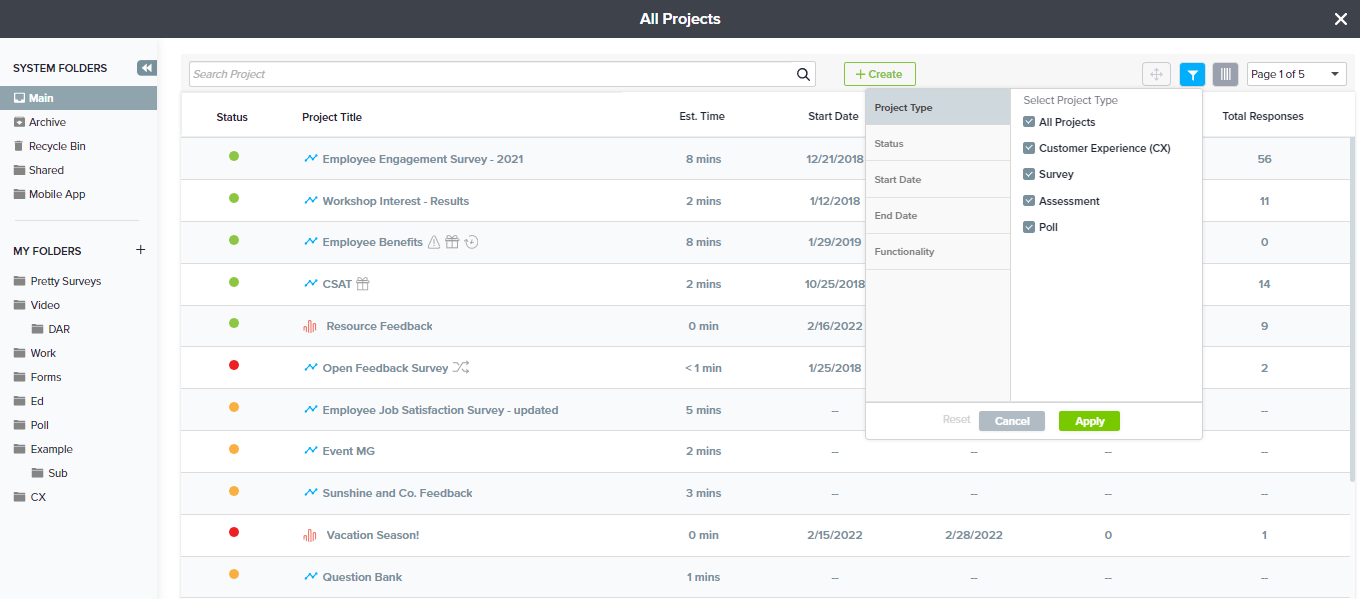
Task: Toggle the Customer Experience (CX) checkbox
Action: (x=1029, y=148)
